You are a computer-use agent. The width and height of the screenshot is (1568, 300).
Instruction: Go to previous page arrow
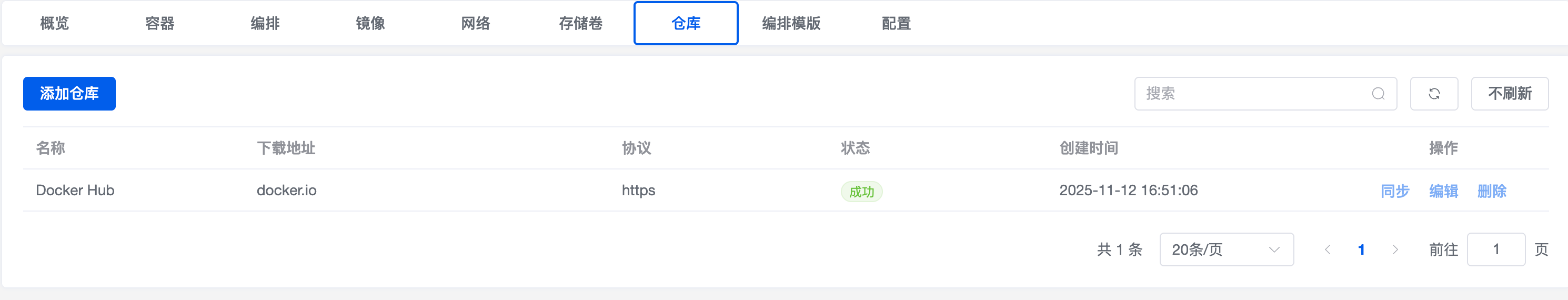click(x=1328, y=249)
